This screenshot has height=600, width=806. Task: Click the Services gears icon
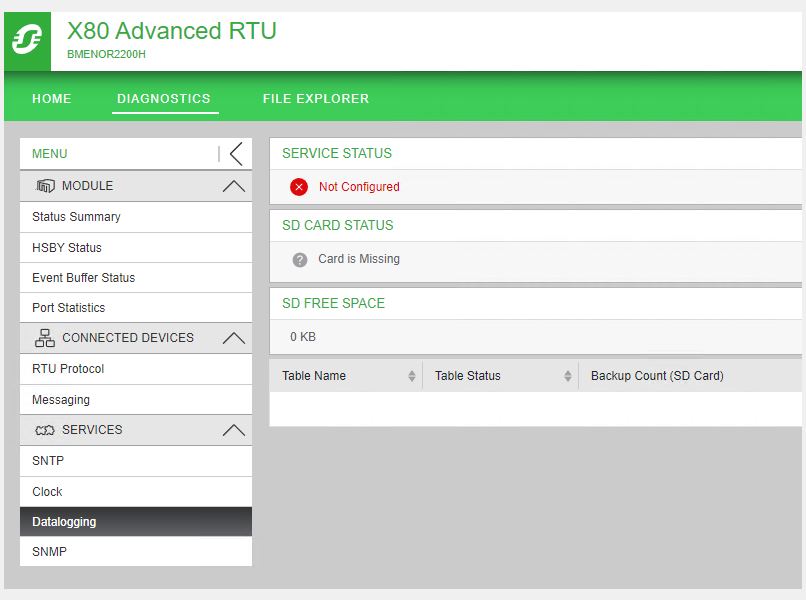coord(45,430)
